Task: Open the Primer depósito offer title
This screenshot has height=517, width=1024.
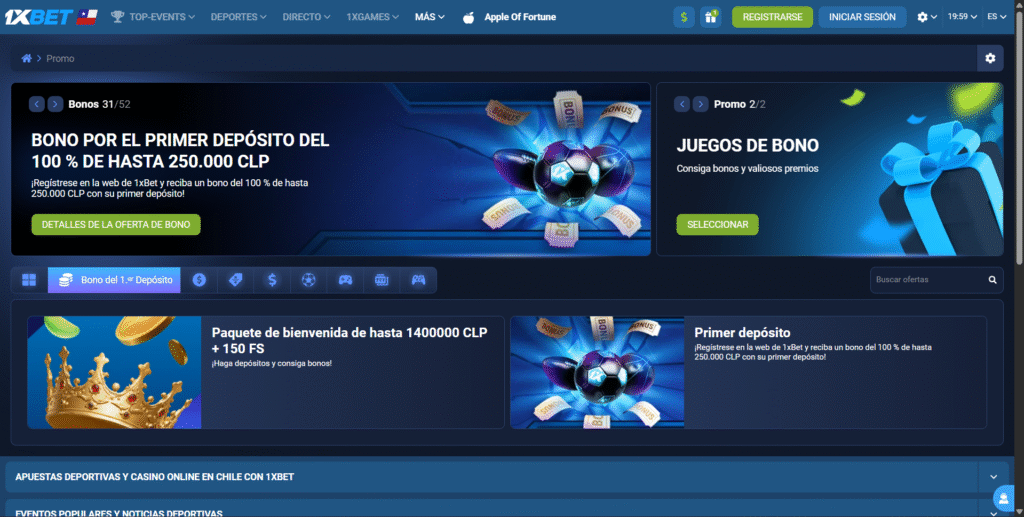Action: (743, 333)
